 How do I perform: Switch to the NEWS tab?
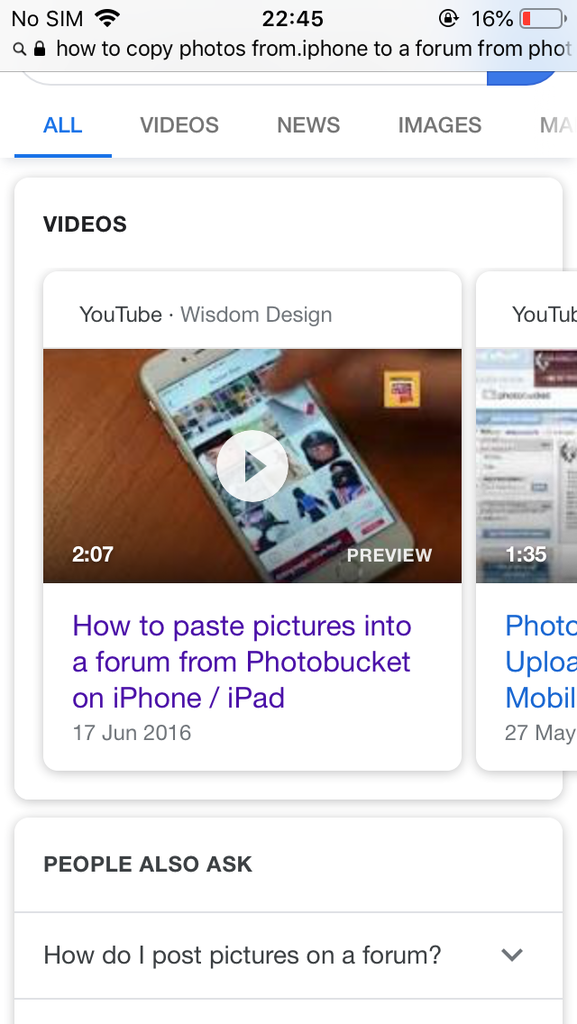[308, 125]
